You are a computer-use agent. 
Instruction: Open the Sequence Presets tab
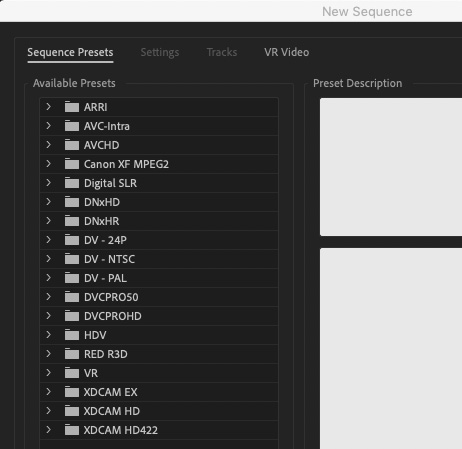[70, 53]
